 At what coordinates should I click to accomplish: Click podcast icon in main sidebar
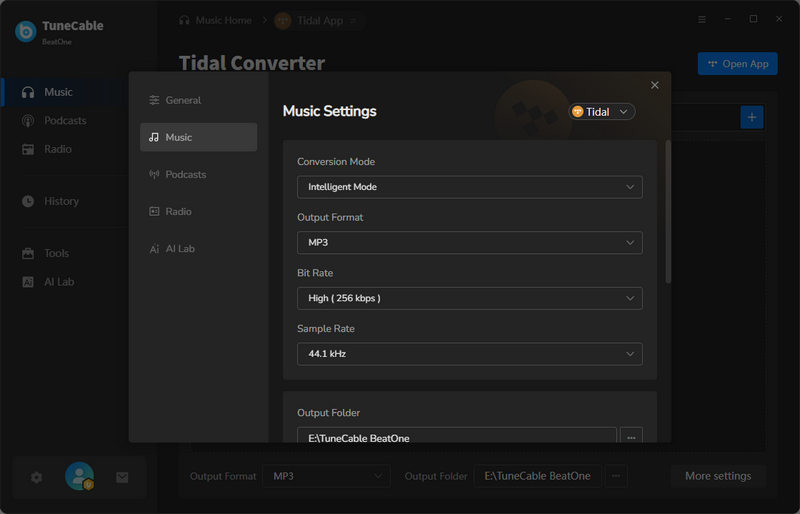tap(28, 121)
